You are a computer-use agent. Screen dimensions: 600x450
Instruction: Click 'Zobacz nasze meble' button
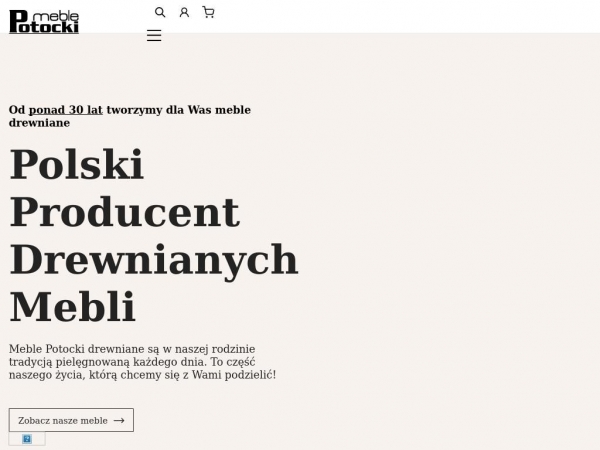pyautogui.click(x=72, y=420)
